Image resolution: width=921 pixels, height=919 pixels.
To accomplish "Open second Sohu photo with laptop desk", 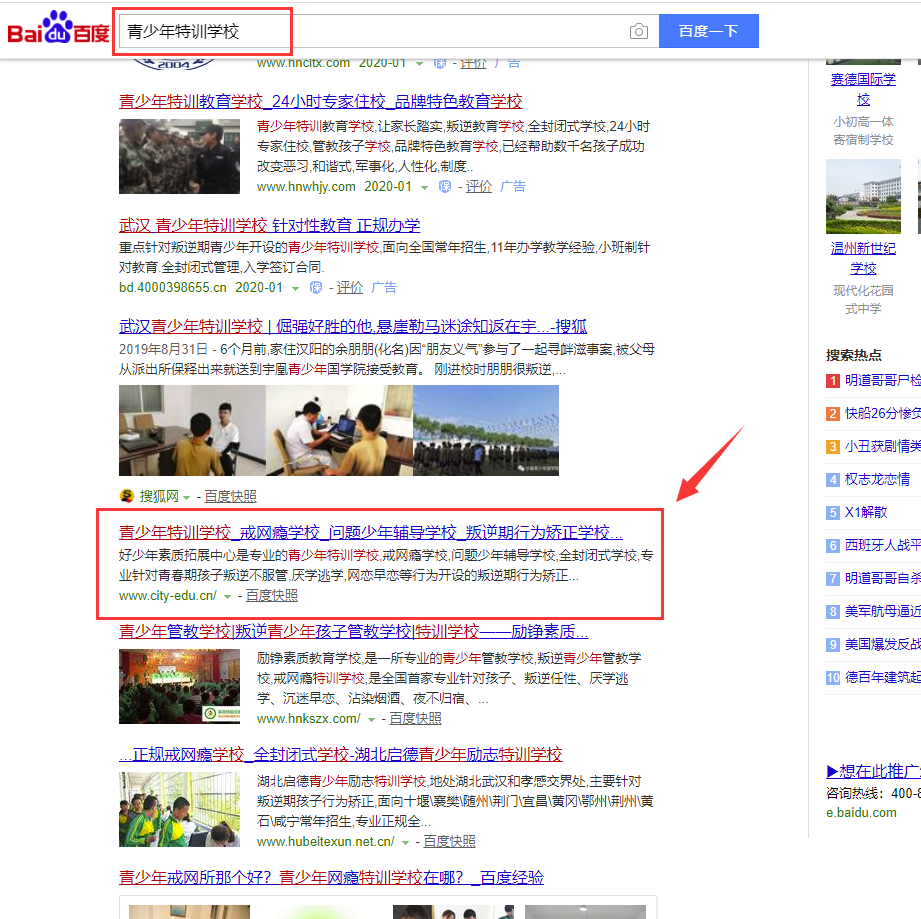I will pyautogui.click(x=340, y=430).
